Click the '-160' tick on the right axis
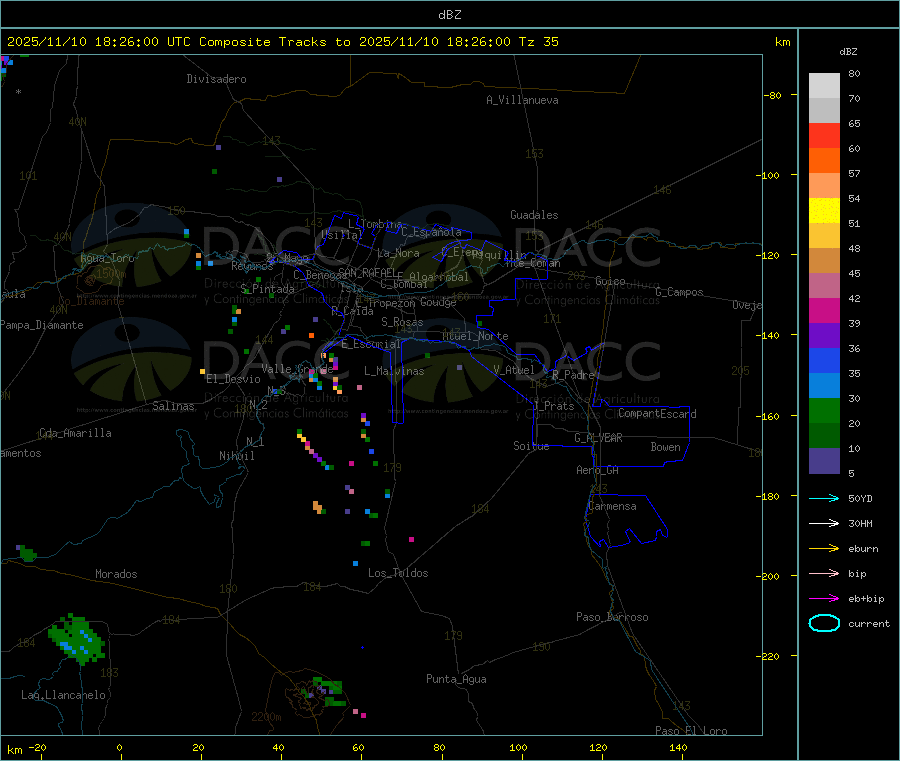The width and height of the screenshot is (900, 761). [x=769, y=416]
